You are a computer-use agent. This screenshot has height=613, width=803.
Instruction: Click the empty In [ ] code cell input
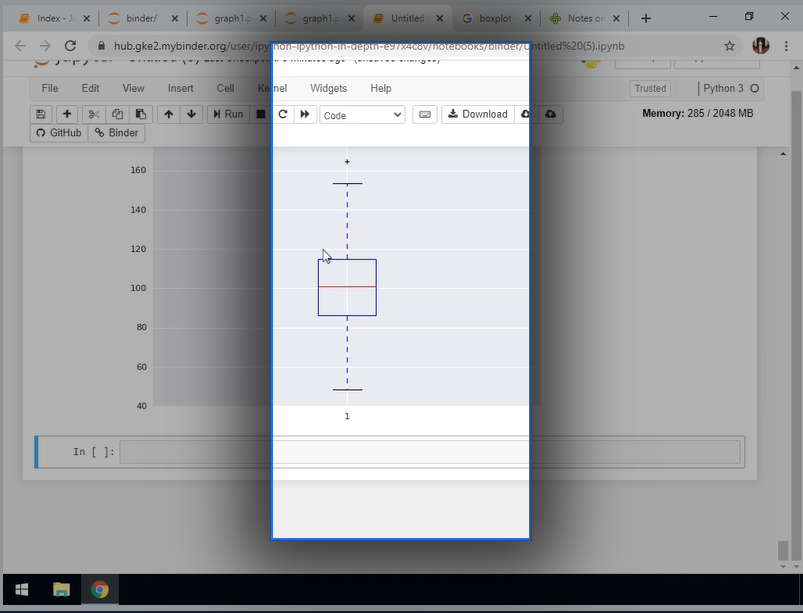click(x=430, y=452)
